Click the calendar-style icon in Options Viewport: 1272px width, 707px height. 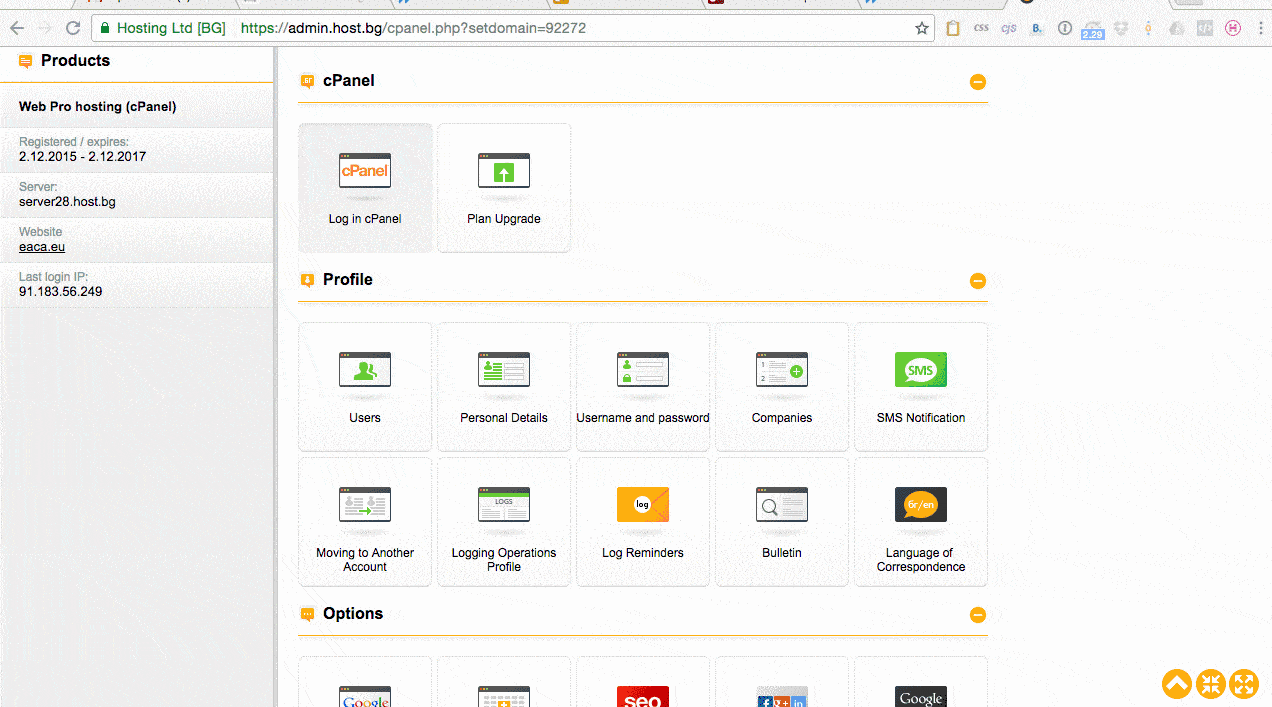click(x=504, y=697)
